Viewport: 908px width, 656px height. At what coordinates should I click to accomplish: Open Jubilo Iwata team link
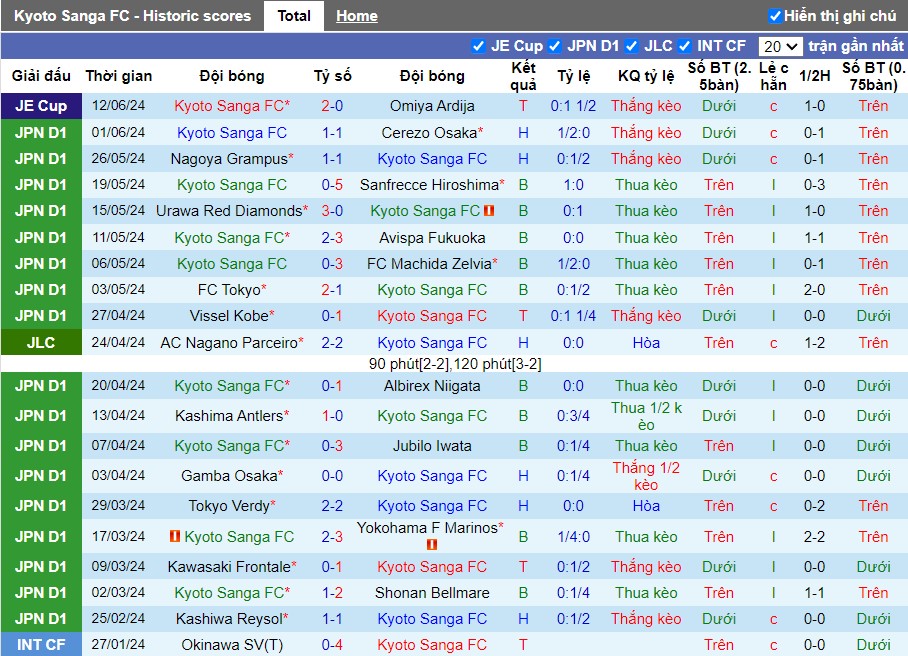[x=432, y=446]
